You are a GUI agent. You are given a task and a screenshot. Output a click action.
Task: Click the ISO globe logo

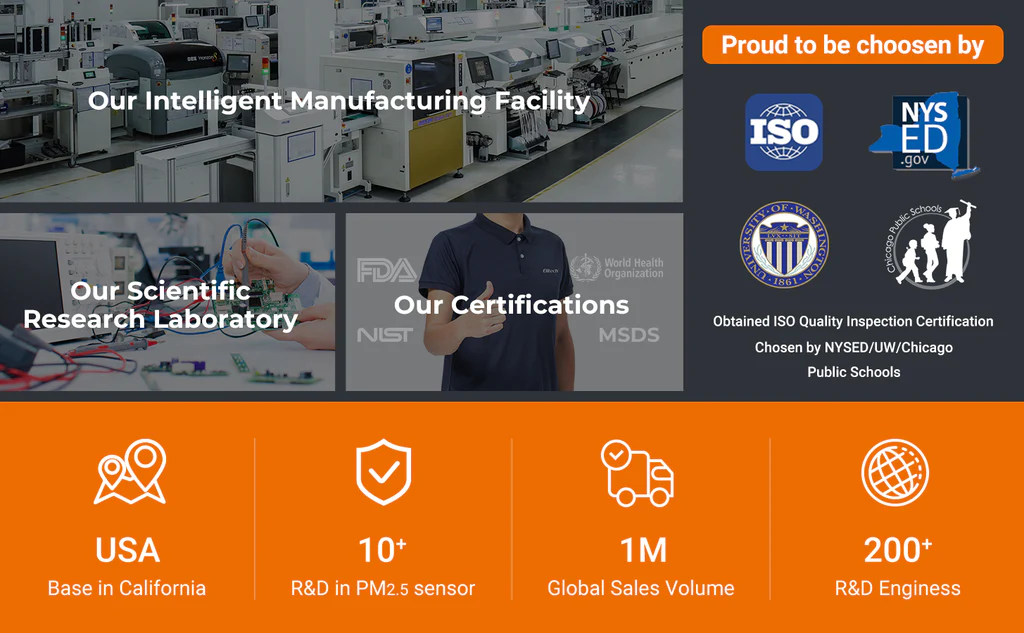pos(784,132)
